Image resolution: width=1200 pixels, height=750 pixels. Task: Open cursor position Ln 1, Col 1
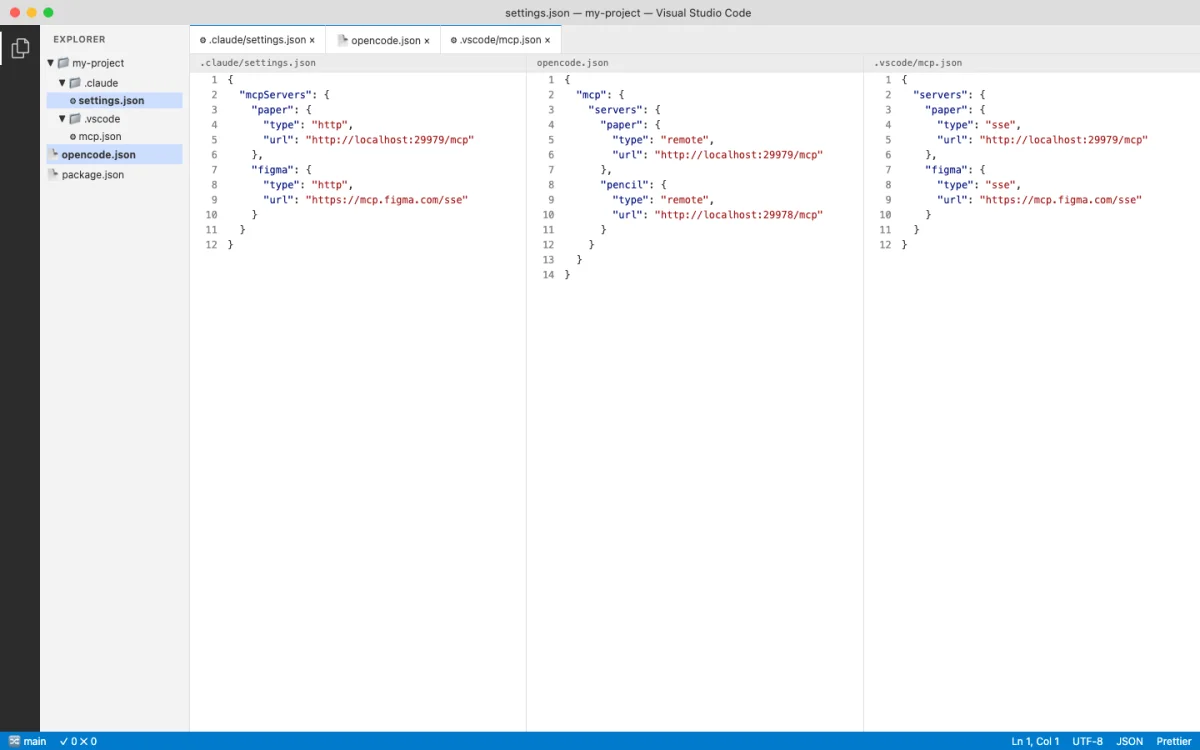[x=1035, y=741]
